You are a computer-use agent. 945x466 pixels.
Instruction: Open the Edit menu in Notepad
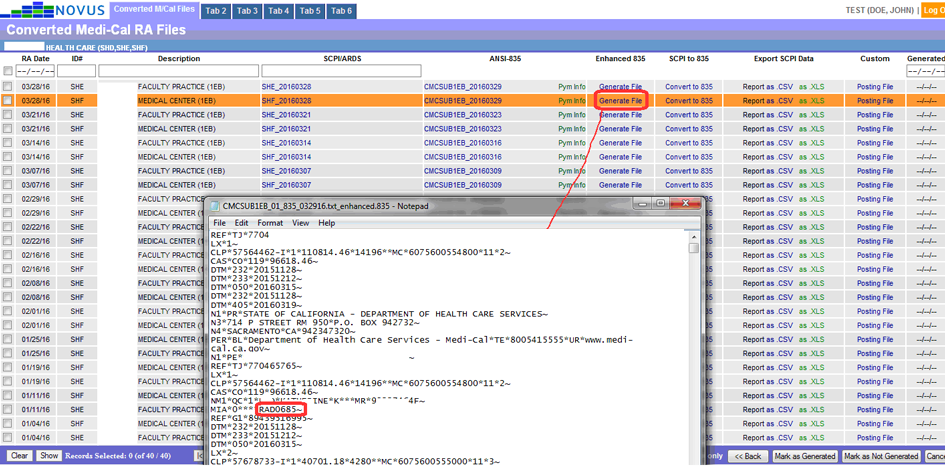(241, 223)
